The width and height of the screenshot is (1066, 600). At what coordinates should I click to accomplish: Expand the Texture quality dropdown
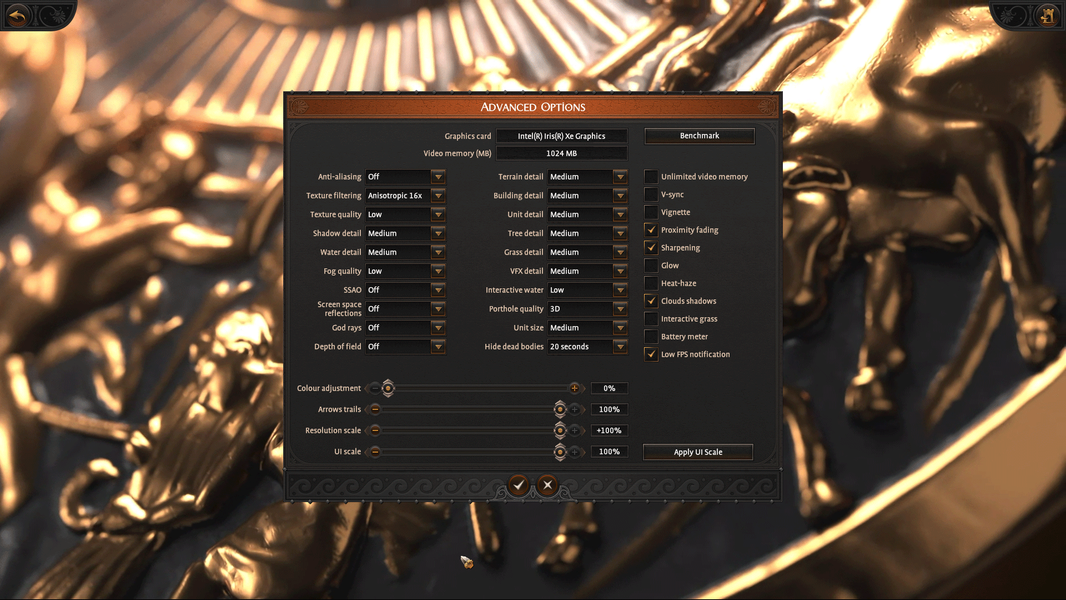point(405,214)
